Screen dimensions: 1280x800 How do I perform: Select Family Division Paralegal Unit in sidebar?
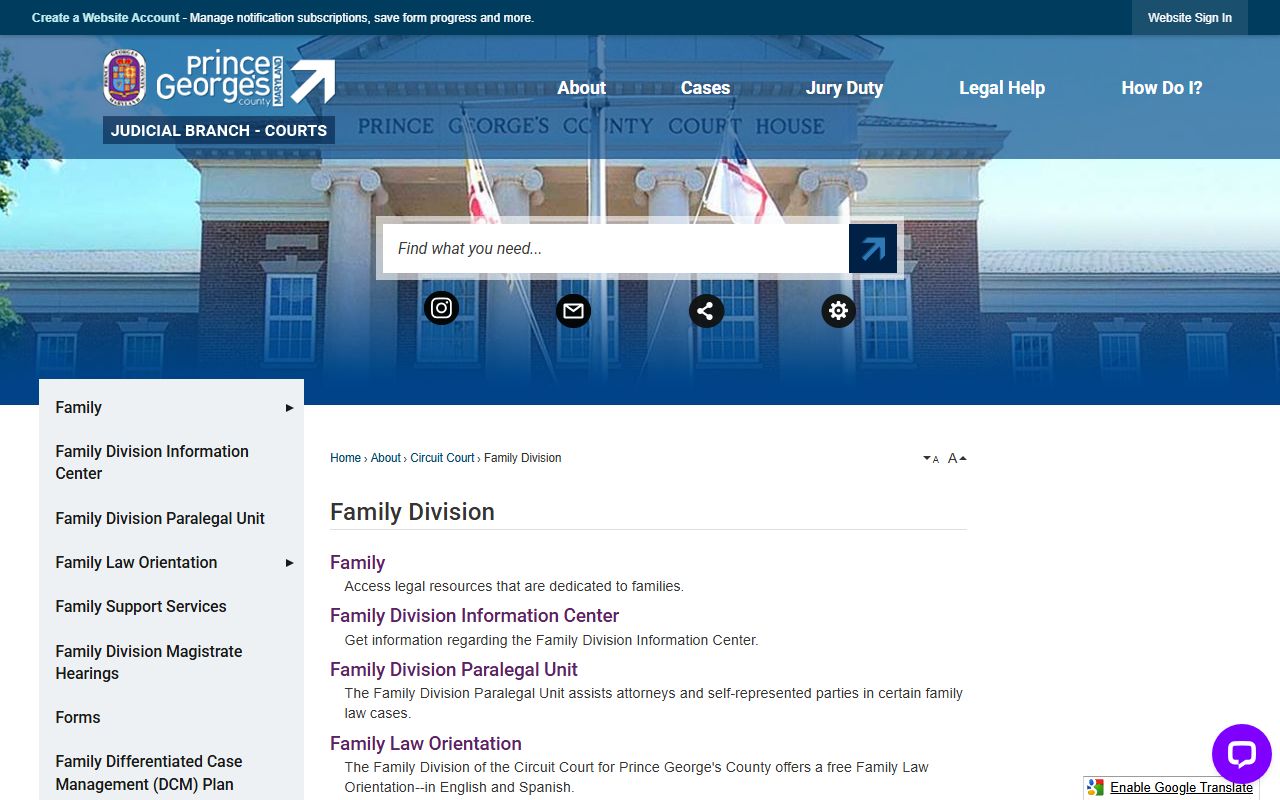[x=171, y=519]
